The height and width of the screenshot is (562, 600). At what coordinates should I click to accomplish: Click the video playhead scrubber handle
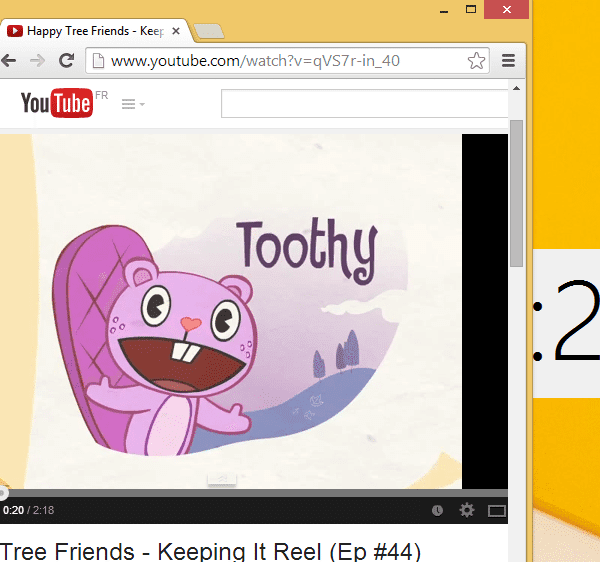3,493
